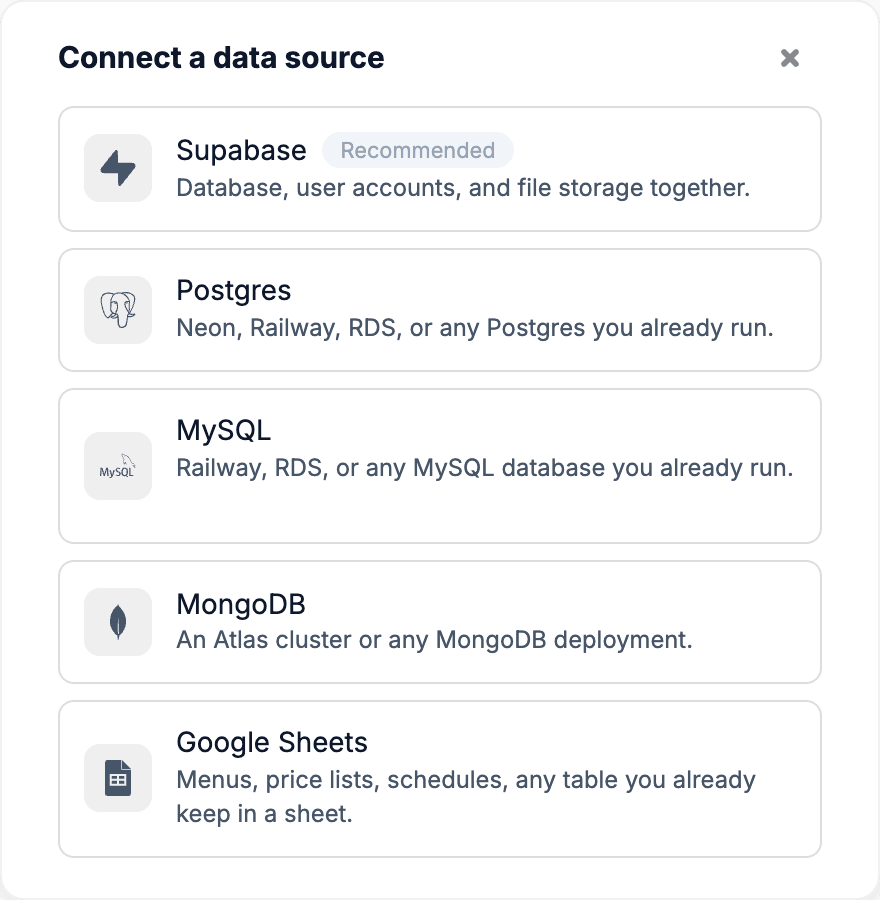Click the Google Sheets spreadsheet icon
Viewport: 880px width, 900px height.
point(118,778)
